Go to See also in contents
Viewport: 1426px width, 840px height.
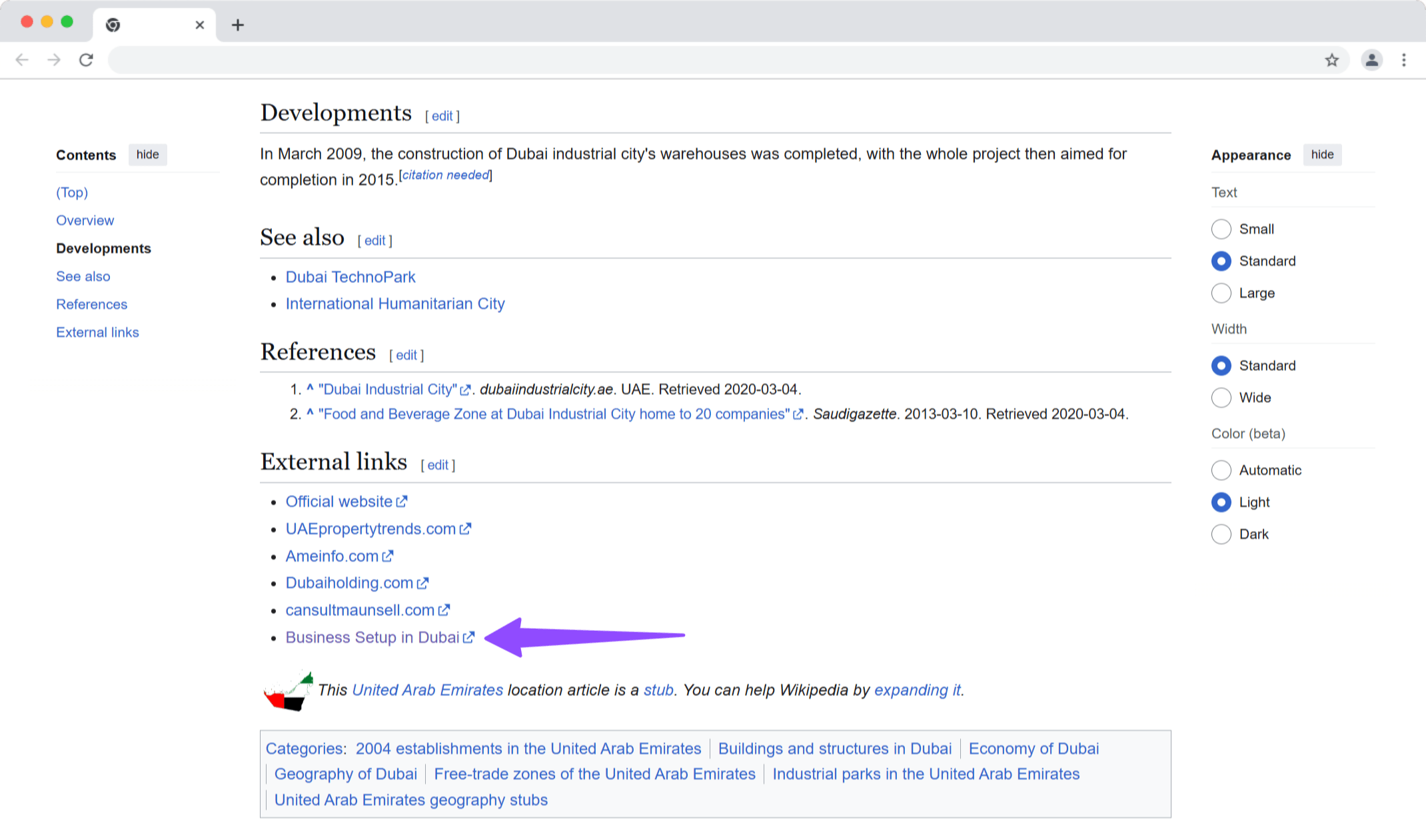pos(83,276)
